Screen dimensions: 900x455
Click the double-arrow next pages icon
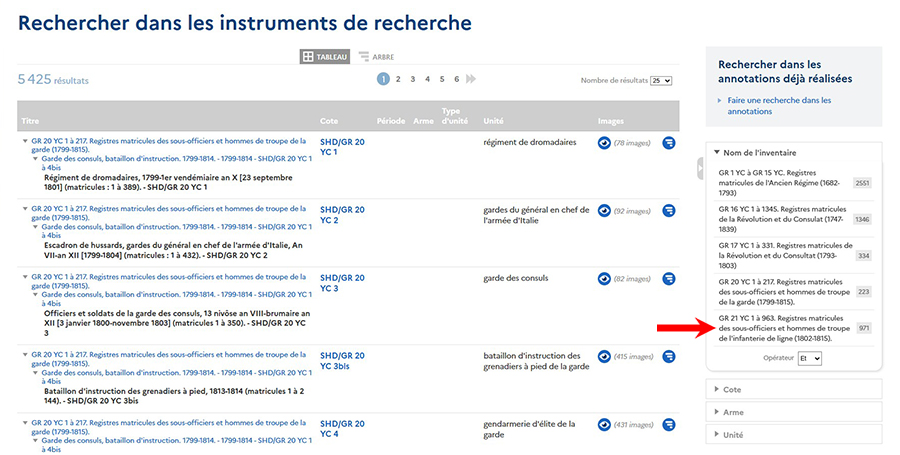click(x=471, y=79)
